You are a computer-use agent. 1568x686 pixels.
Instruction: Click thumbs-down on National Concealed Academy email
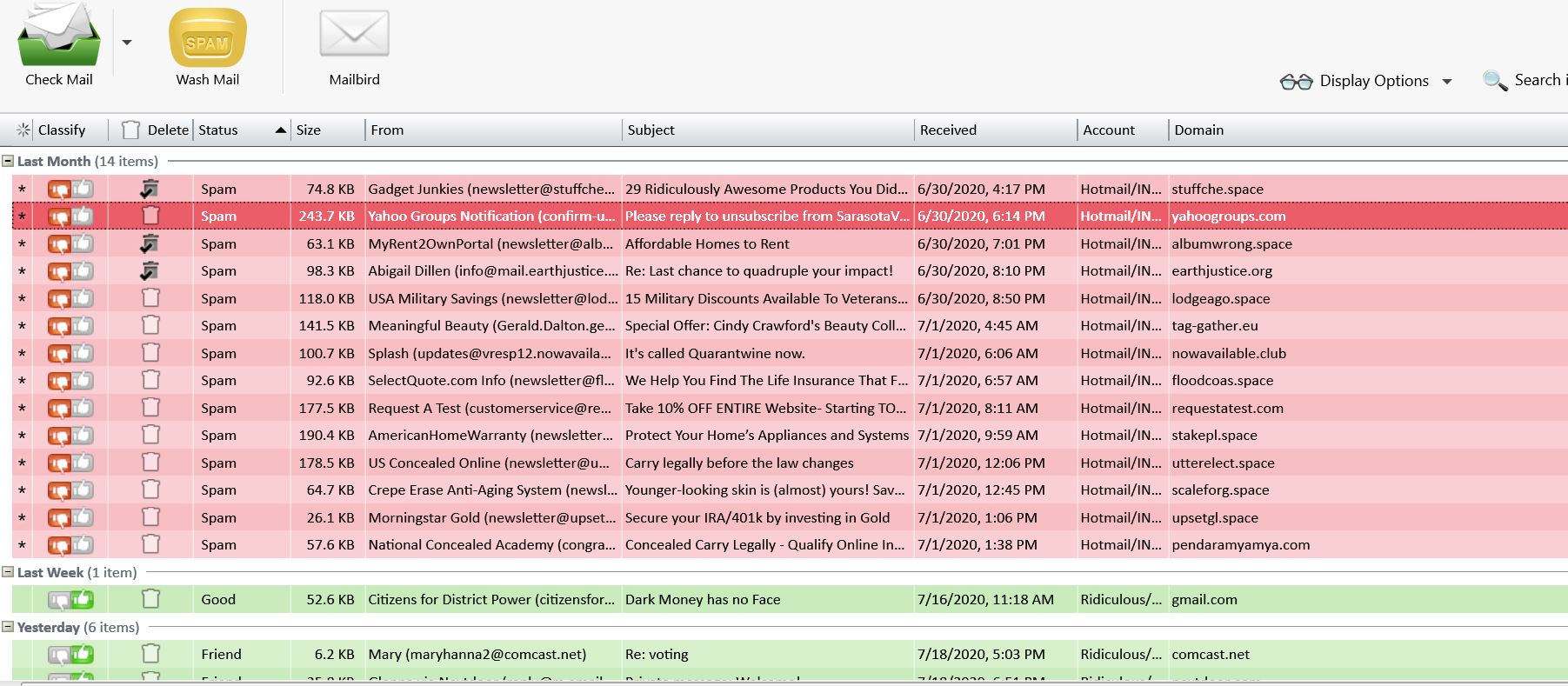pos(59,545)
